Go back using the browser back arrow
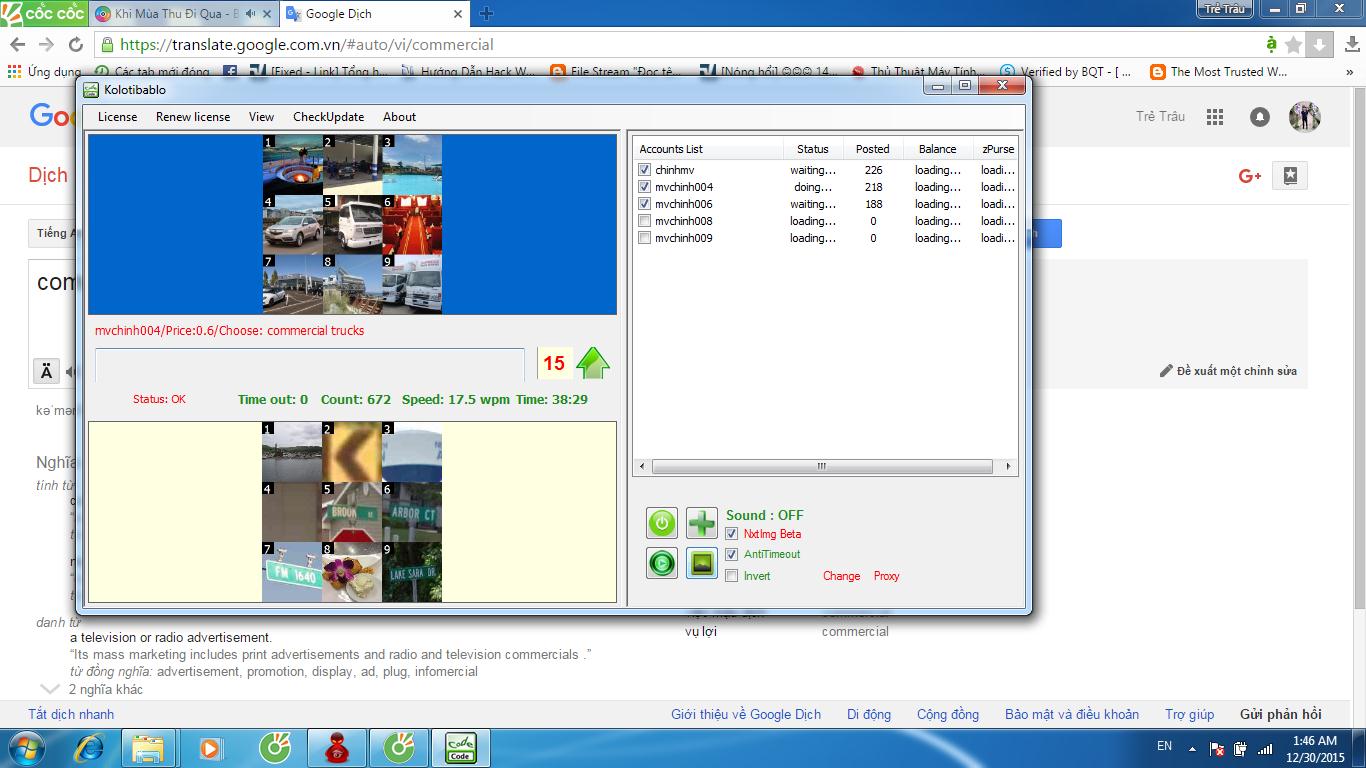This screenshot has height=768, width=1366. [17, 44]
